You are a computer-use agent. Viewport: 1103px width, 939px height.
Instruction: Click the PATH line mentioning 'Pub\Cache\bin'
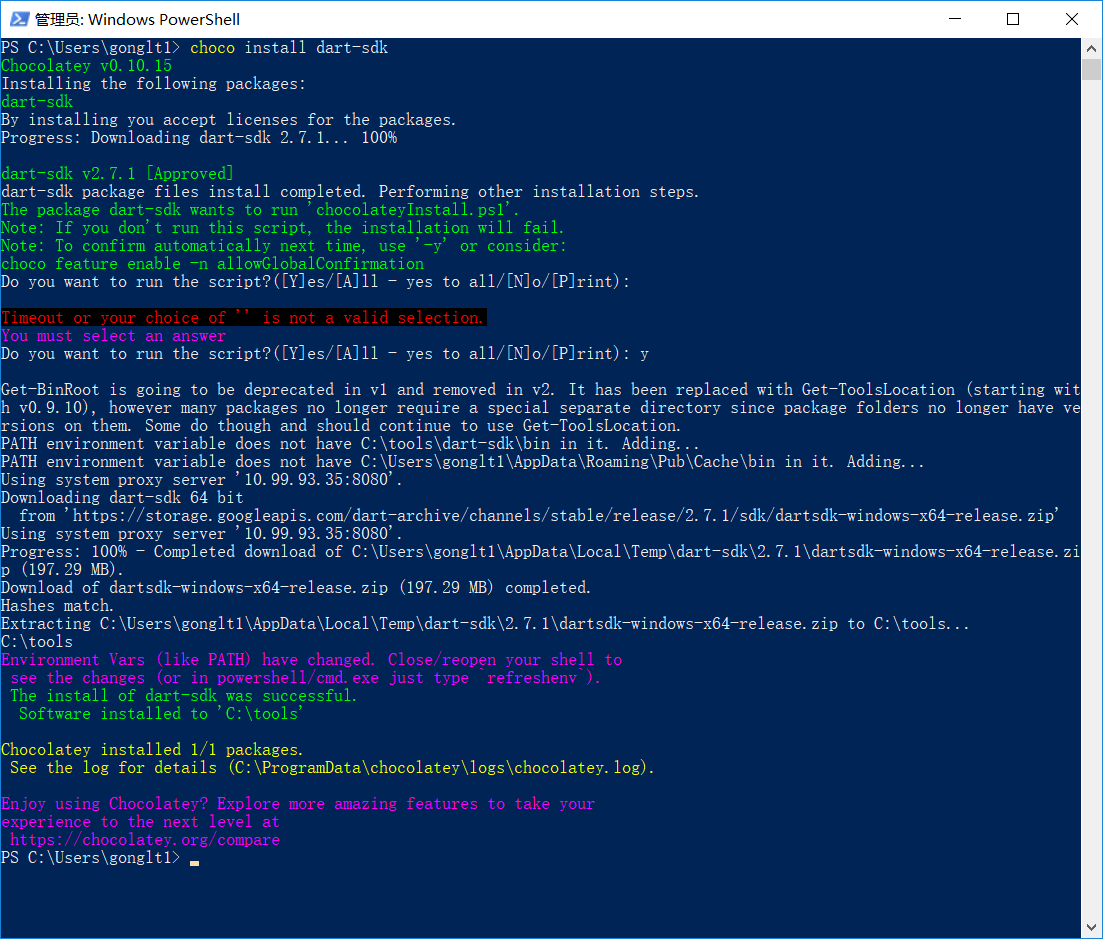[463, 462]
